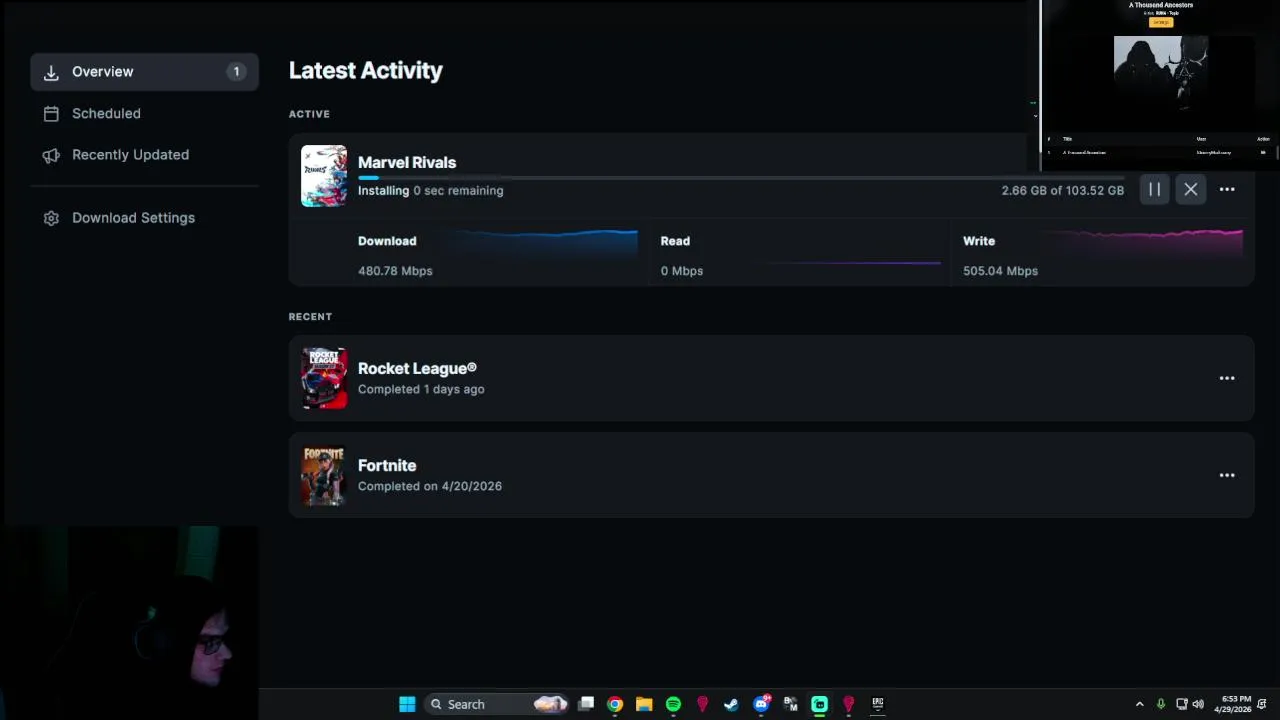Open Download Settings

pos(144,218)
